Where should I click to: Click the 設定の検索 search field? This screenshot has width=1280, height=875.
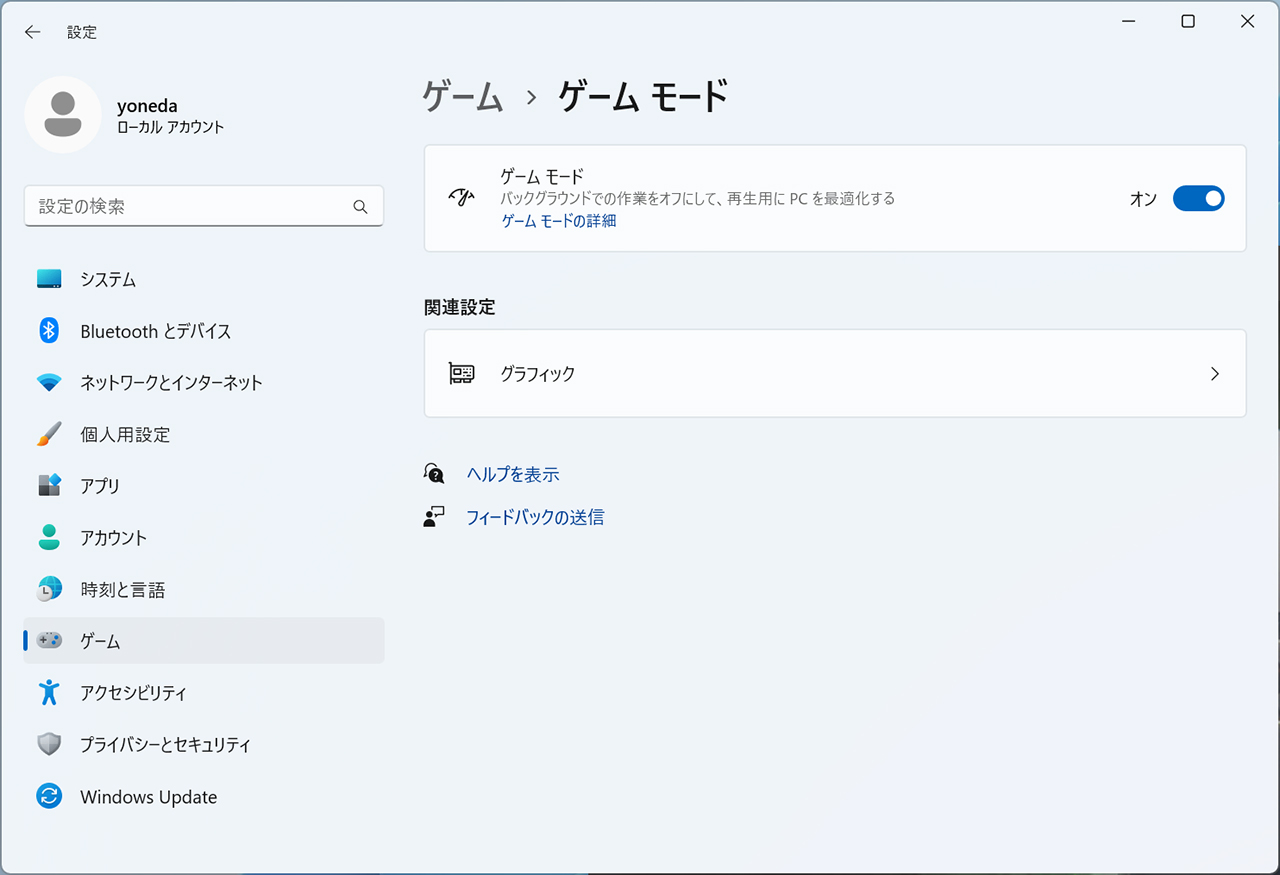190,207
